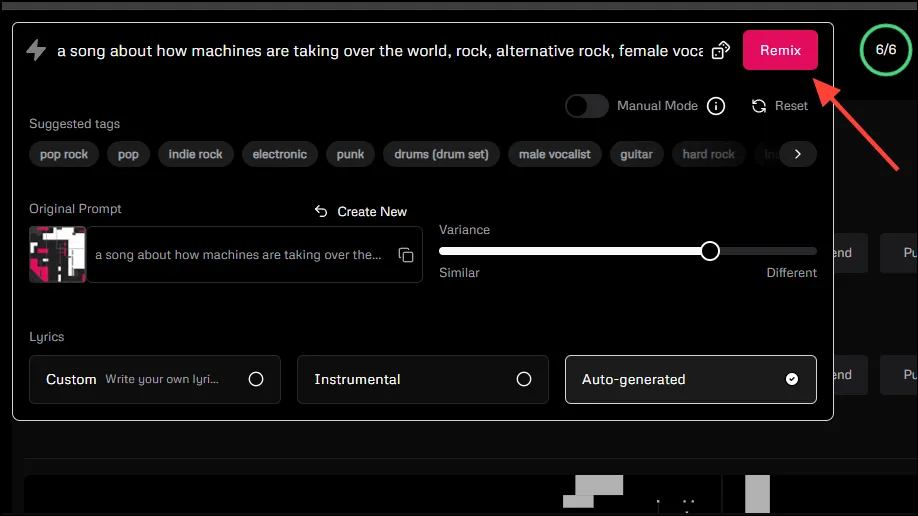
Task: Open the Manual Mode info icon
Action: [716, 106]
